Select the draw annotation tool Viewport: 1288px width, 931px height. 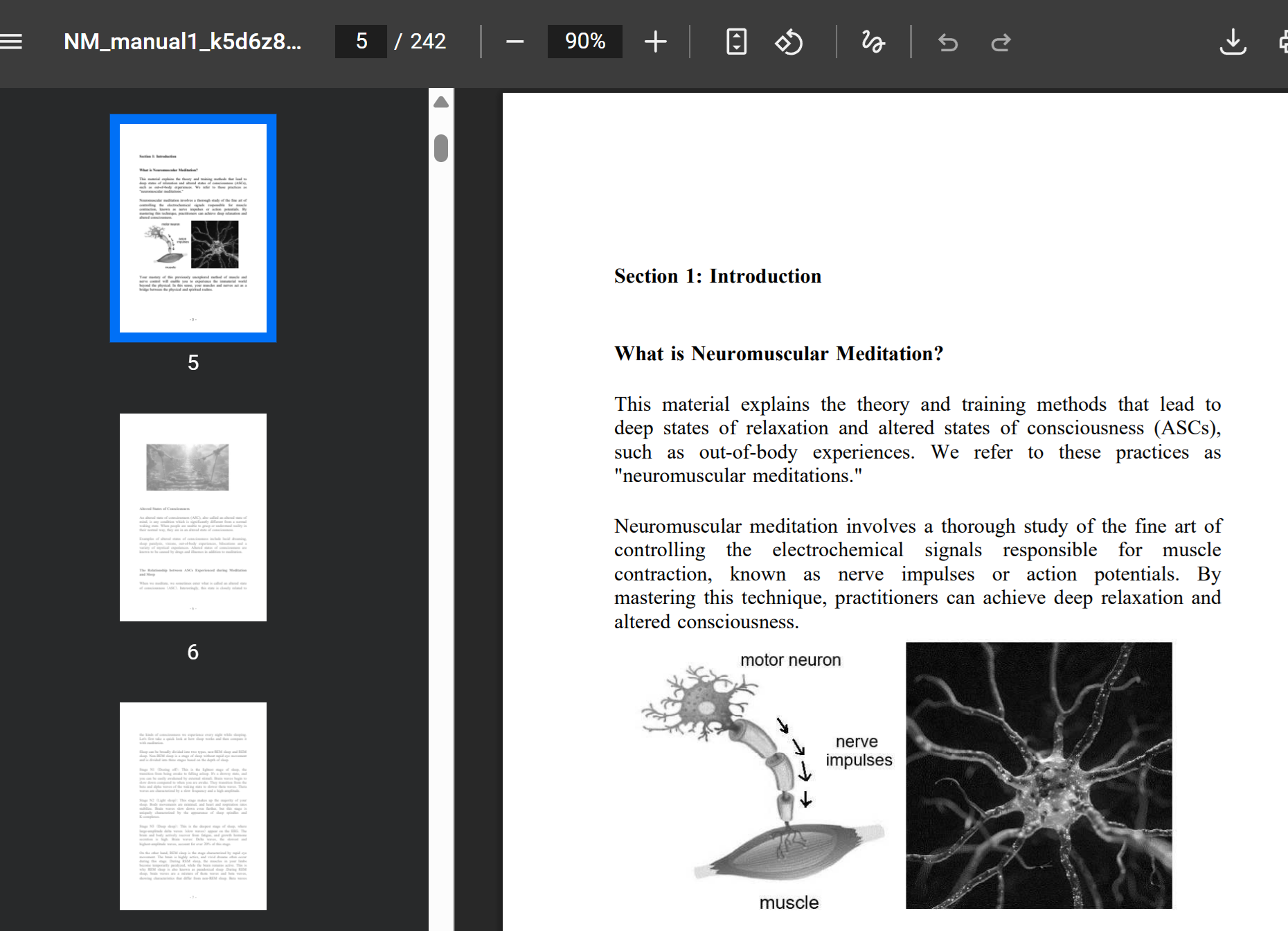pyautogui.click(x=873, y=42)
